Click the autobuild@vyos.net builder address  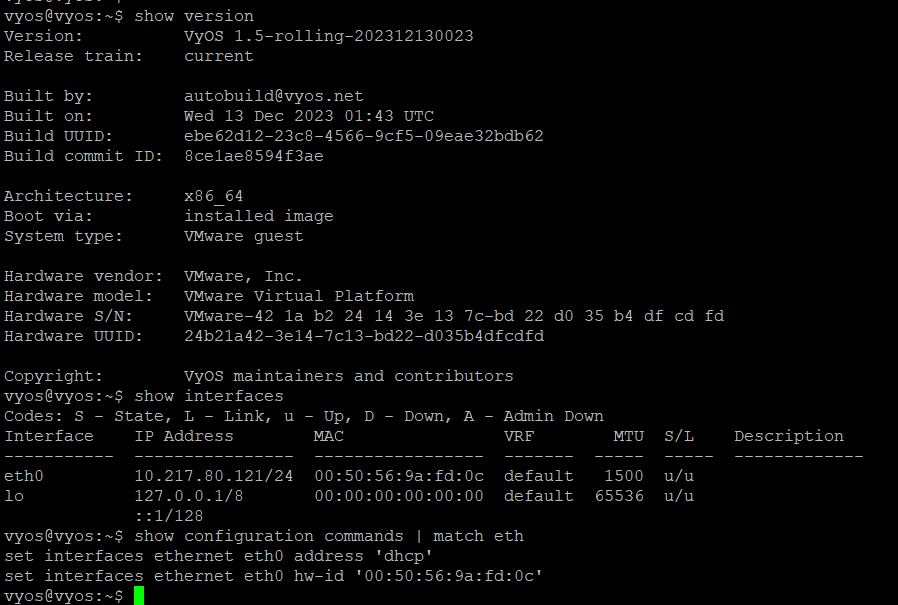pos(273,96)
